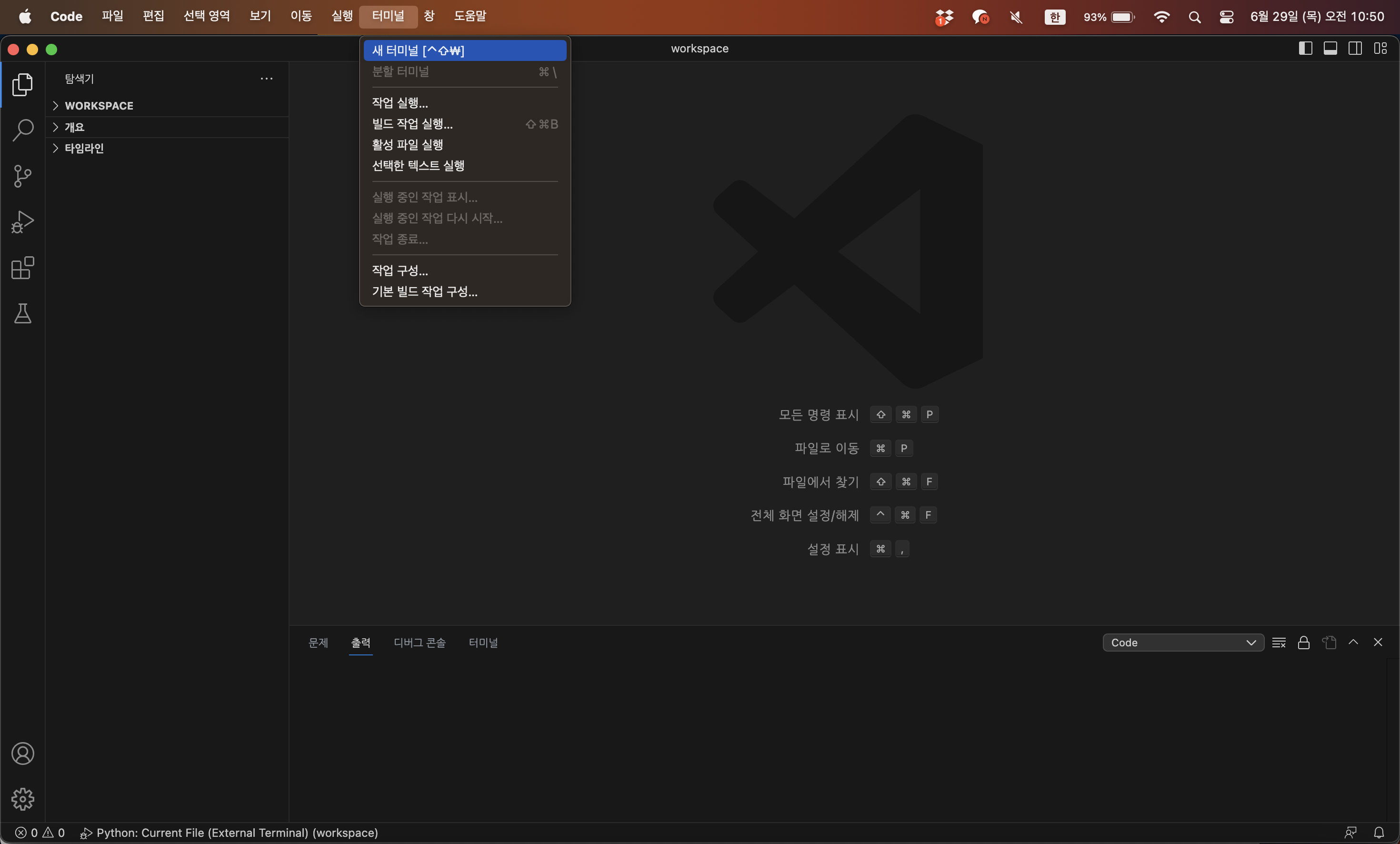1400x844 pixels.
Task: Open the 보기 menu
Action: click(260, 16)
